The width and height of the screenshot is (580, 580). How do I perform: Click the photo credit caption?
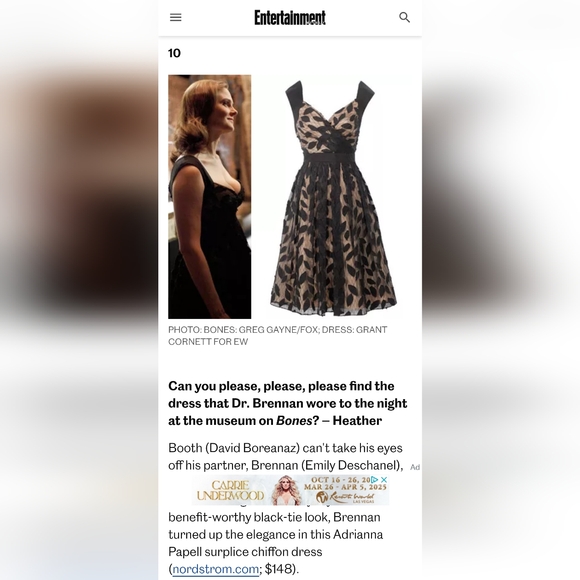278,335
